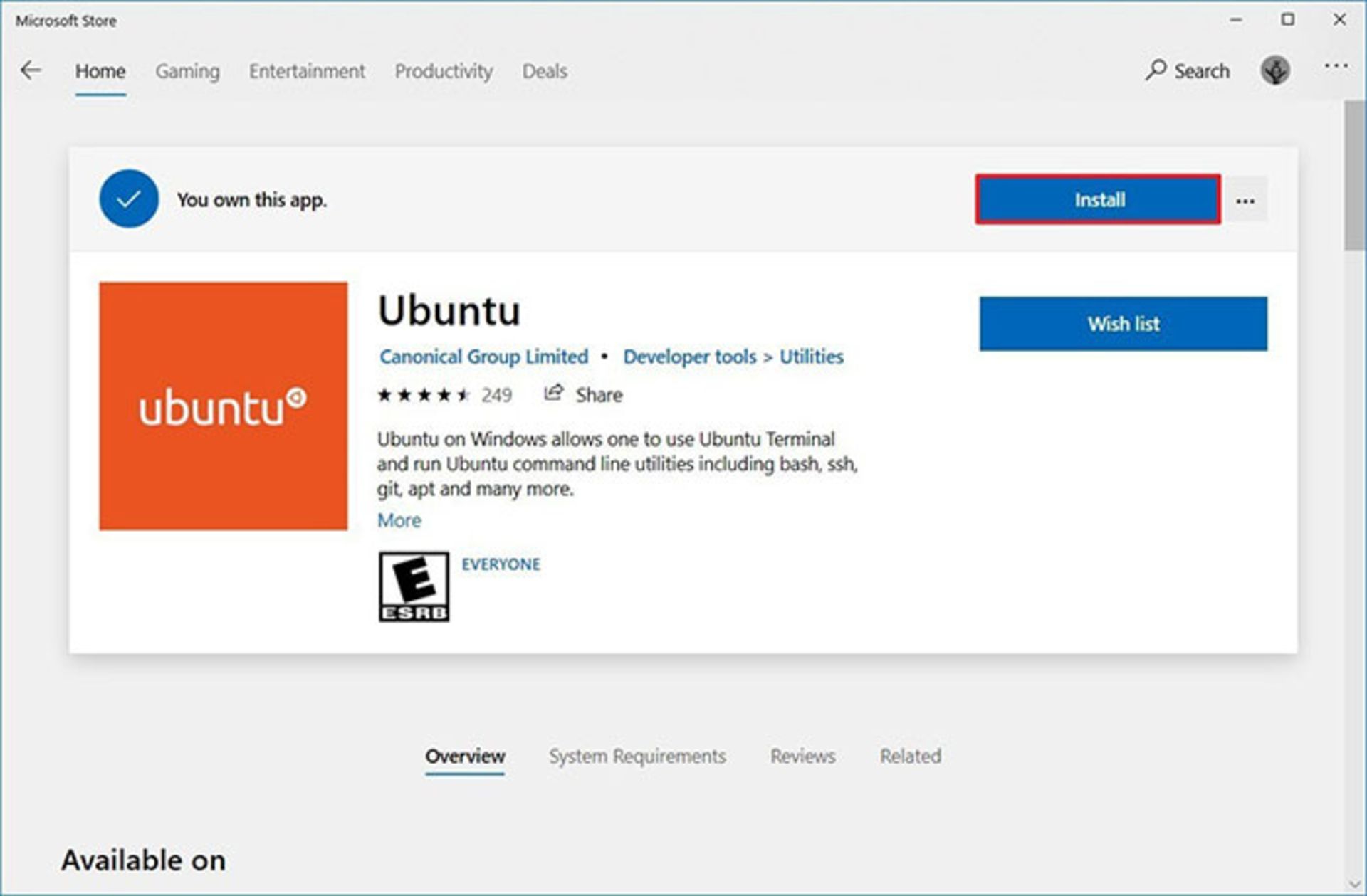Open the Productivity tab
This screenshot has width=1367, height=896.
[444, 71]
